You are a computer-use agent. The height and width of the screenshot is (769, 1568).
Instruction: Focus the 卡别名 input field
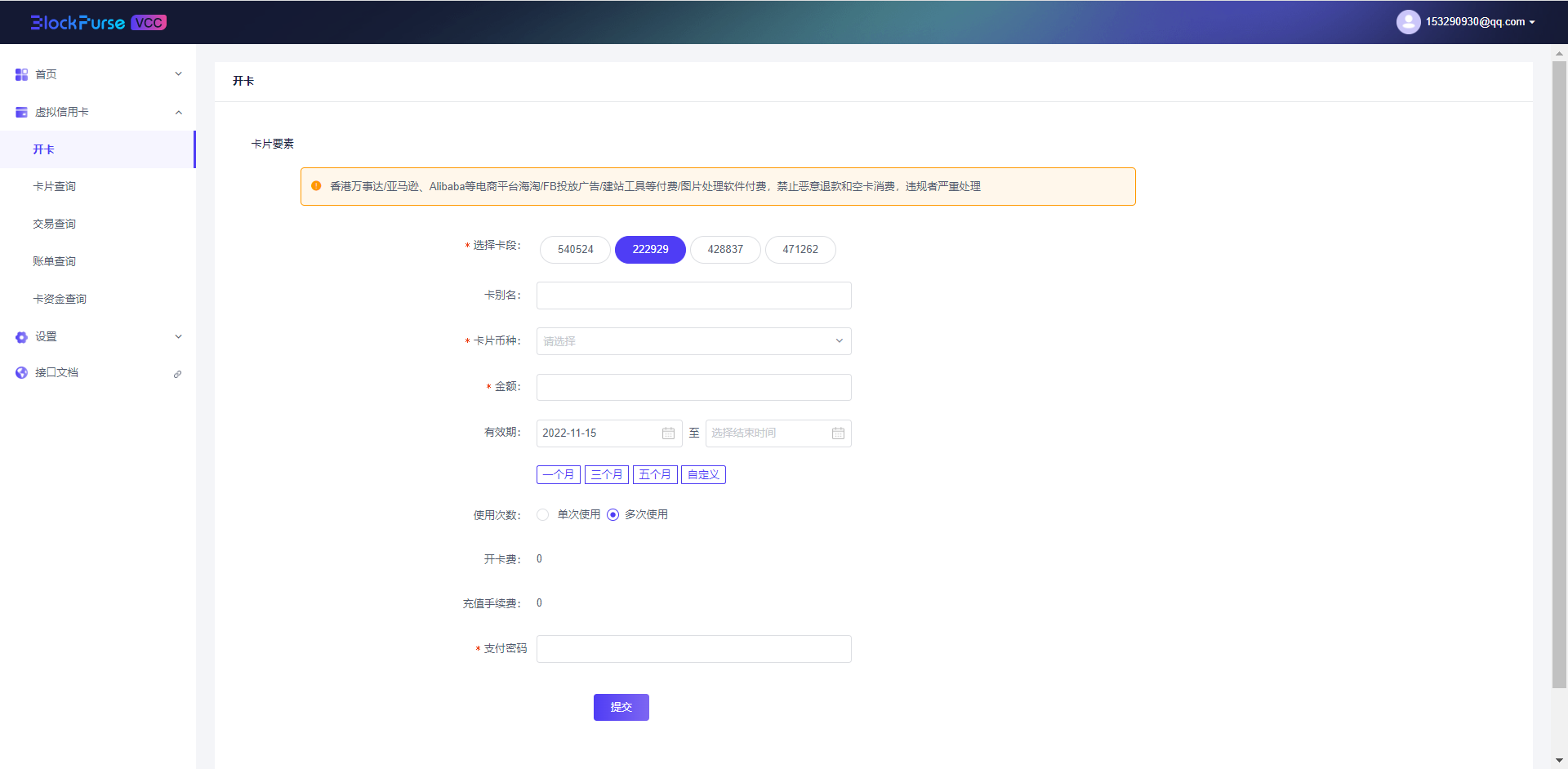click(693, 296)
